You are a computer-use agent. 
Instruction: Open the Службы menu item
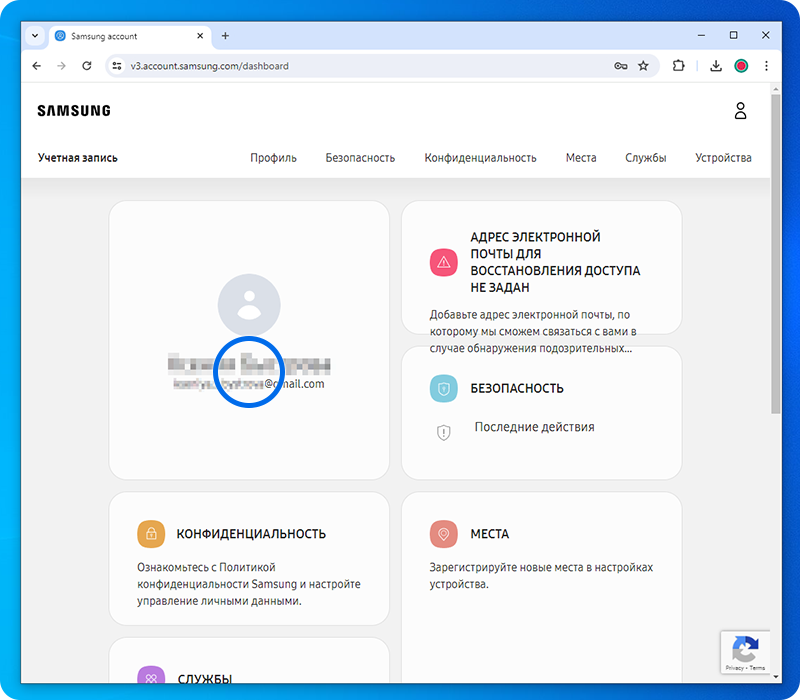pos(645,158)
